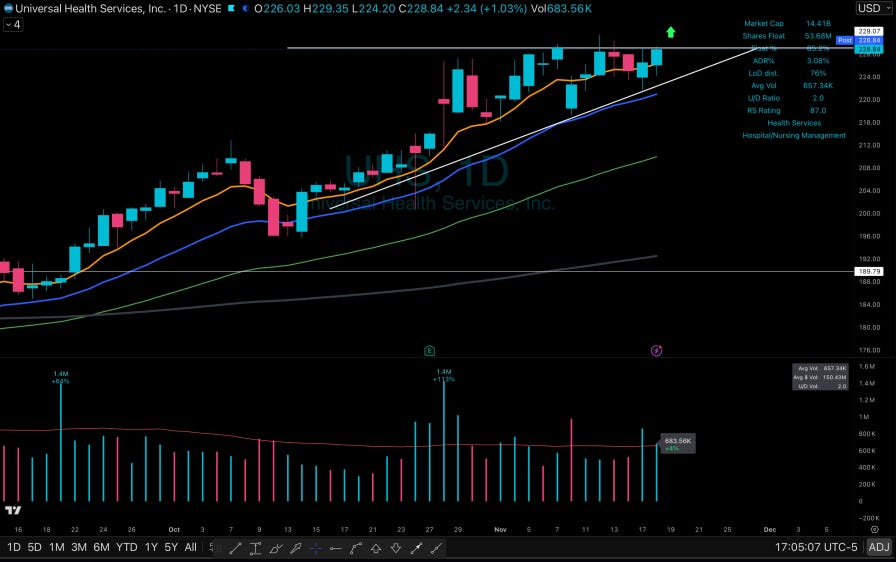Switch to 5Y time range
896x562 pixels.
[171, 547]
